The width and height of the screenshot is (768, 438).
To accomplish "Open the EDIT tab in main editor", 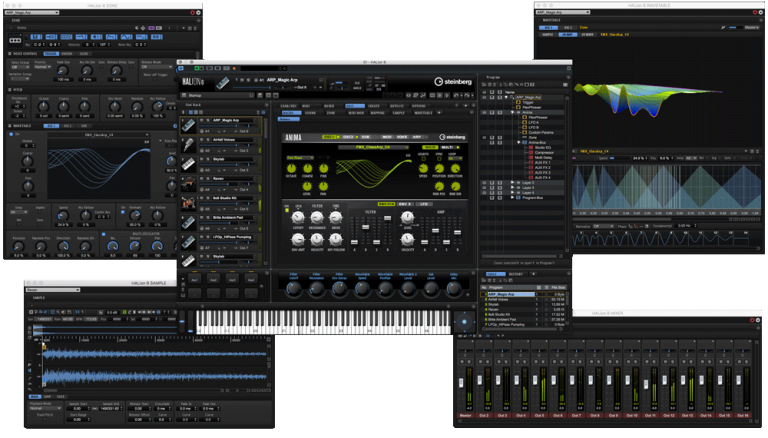I will (x=355, y=106).
